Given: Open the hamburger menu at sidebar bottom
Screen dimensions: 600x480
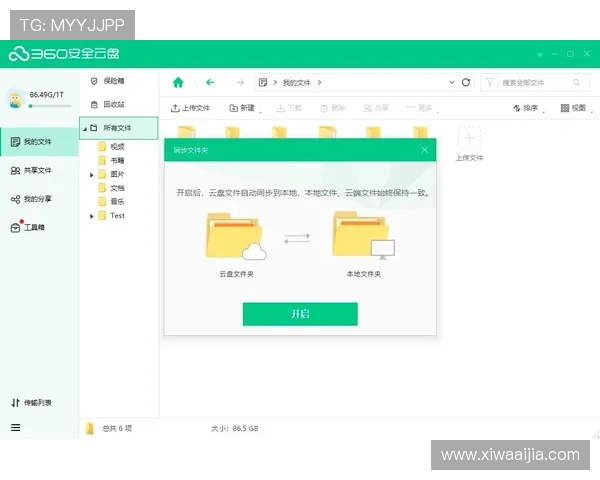Looking at the screenshot, I should (16, 428).
